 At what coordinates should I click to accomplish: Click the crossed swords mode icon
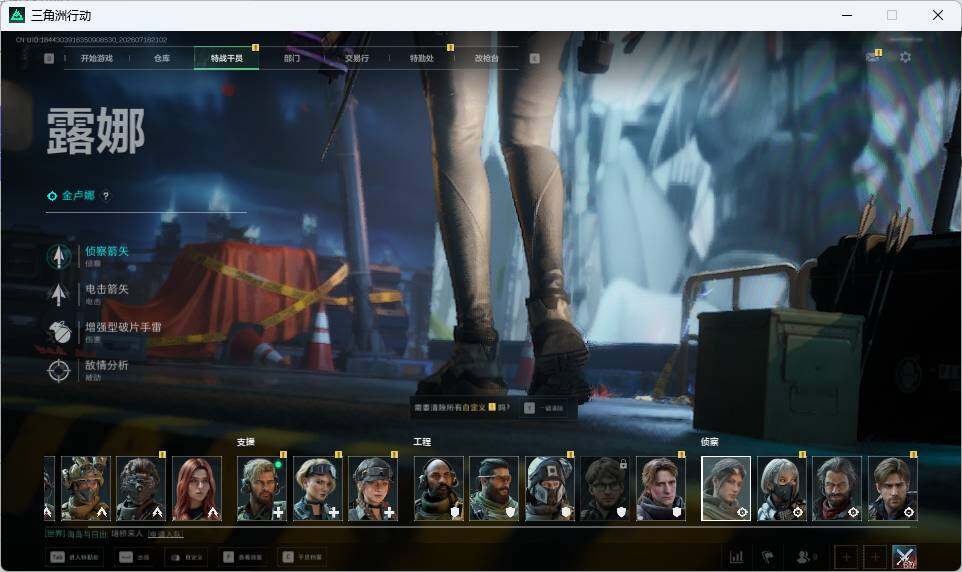(904, 557)
